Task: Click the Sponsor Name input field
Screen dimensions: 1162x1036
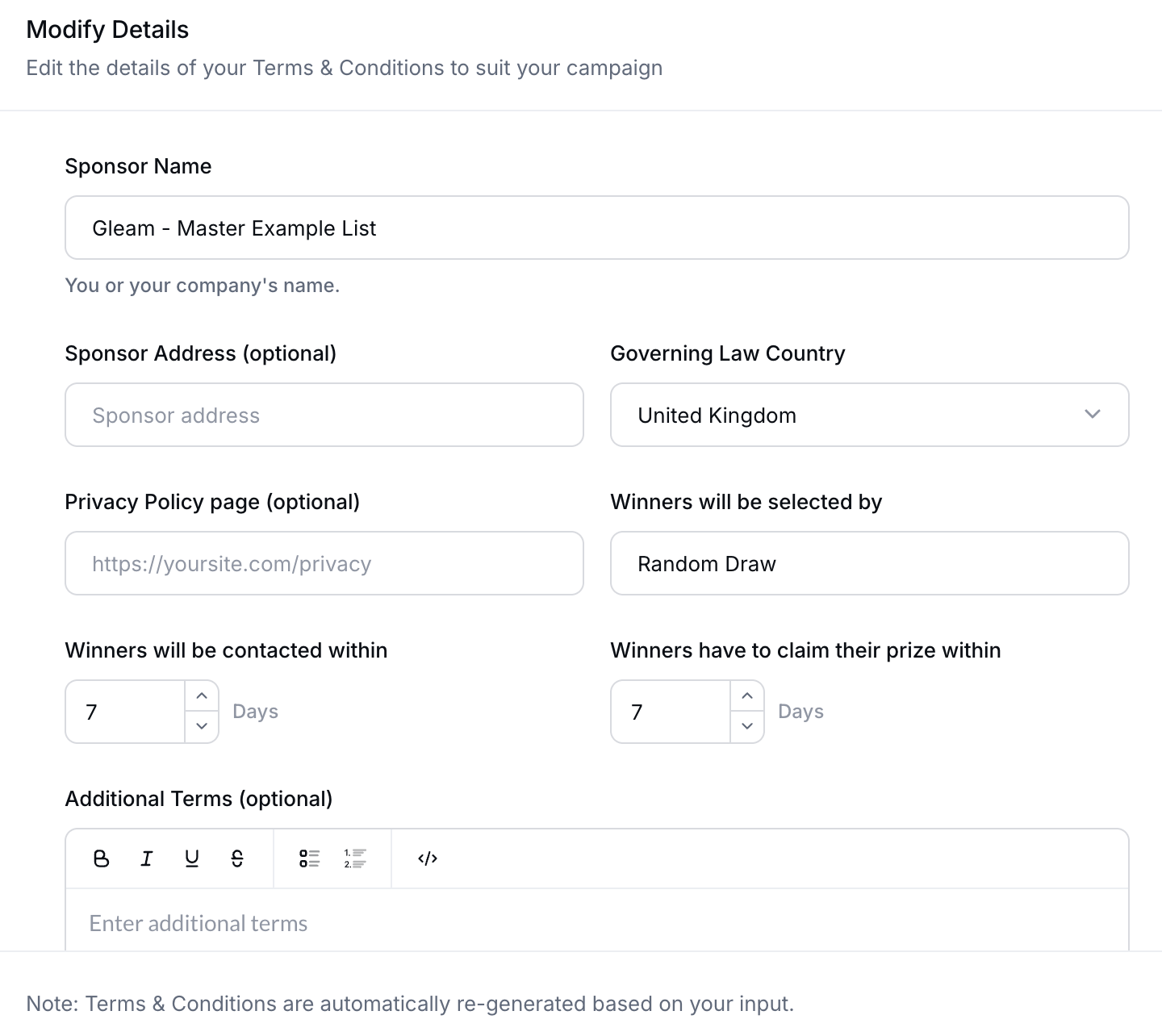Action: (x=596, y=228)
